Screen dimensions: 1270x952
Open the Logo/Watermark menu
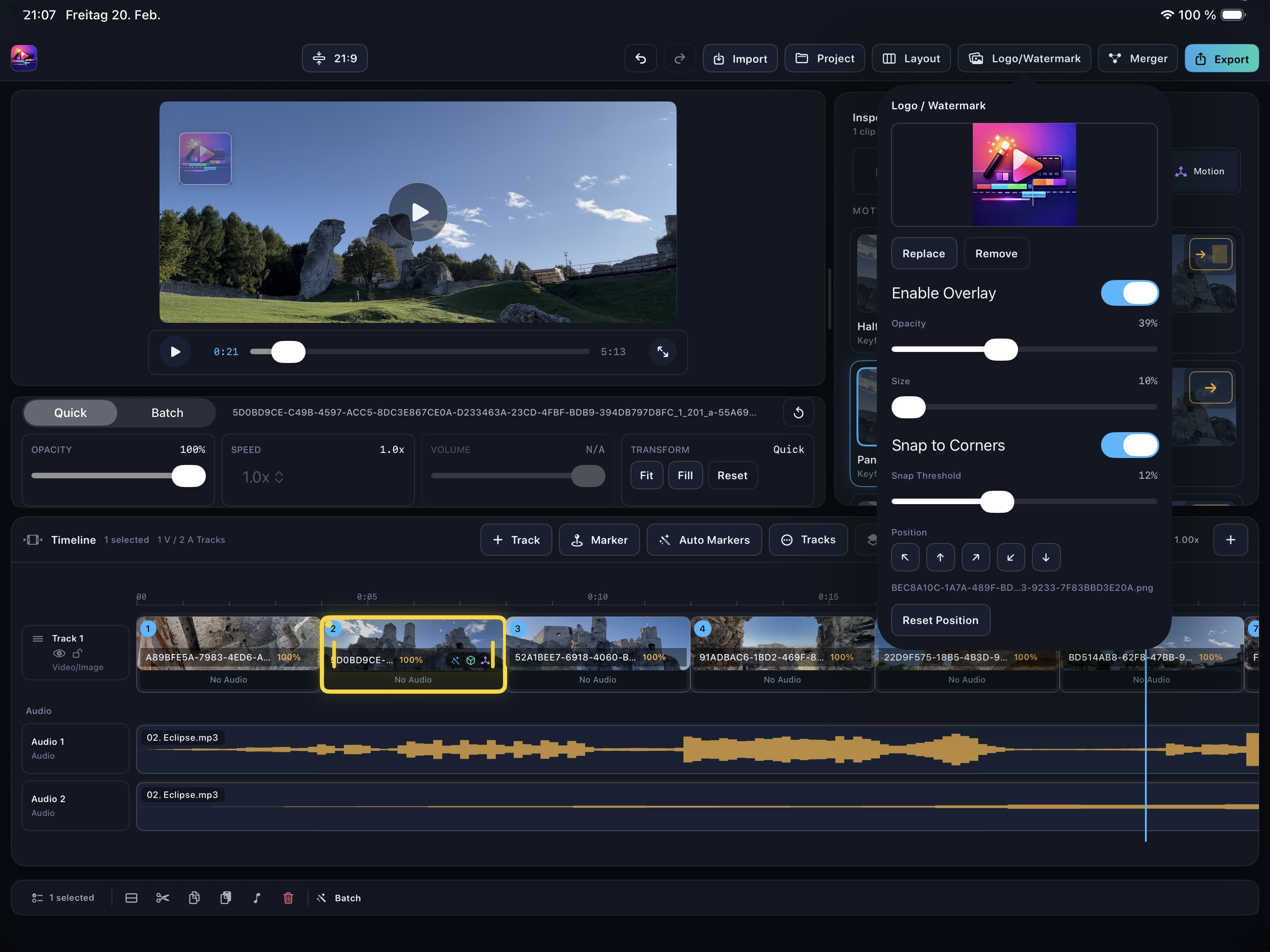(x=1024, y=58)
